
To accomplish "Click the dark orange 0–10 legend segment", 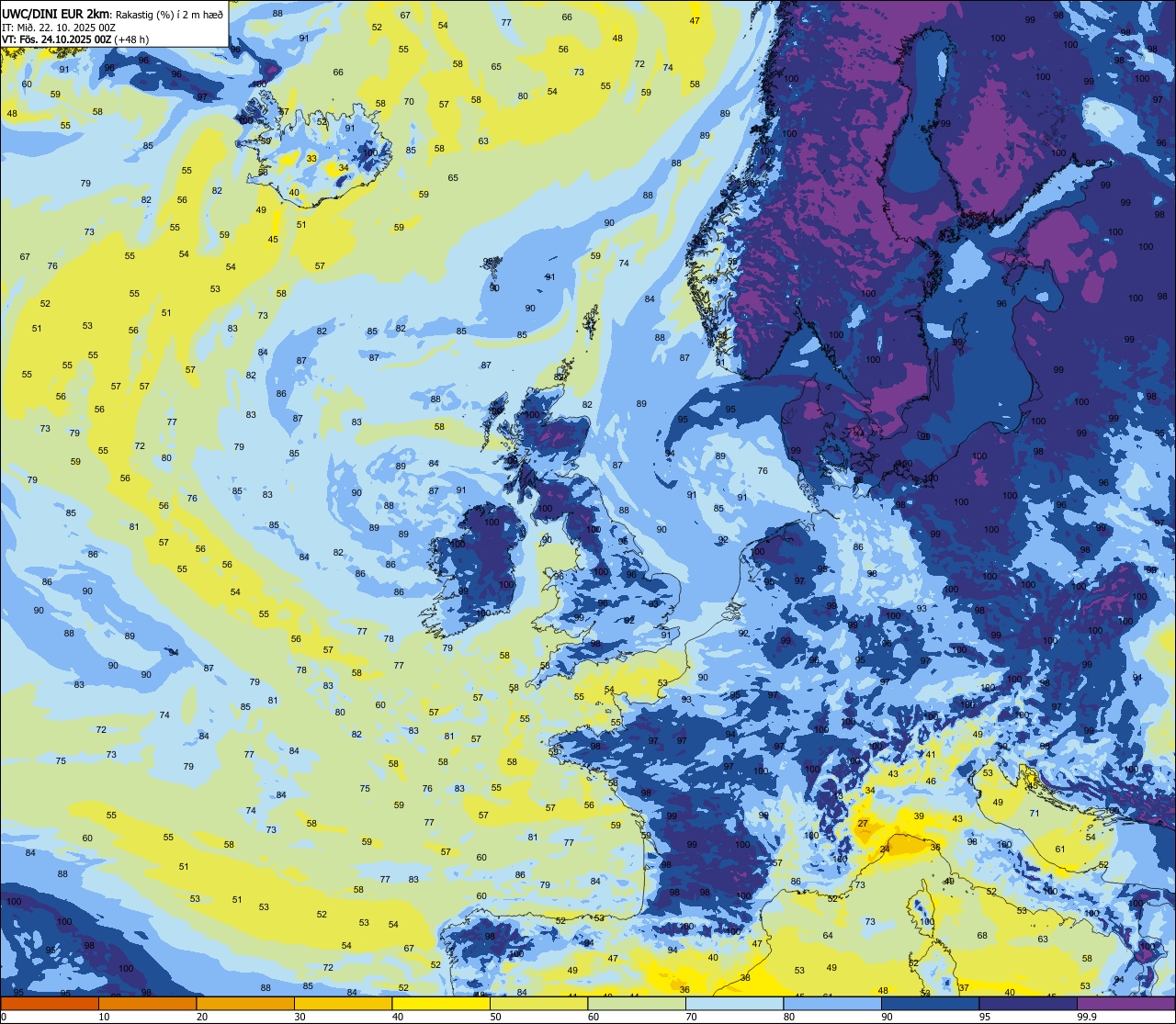I will [50, 1004].
